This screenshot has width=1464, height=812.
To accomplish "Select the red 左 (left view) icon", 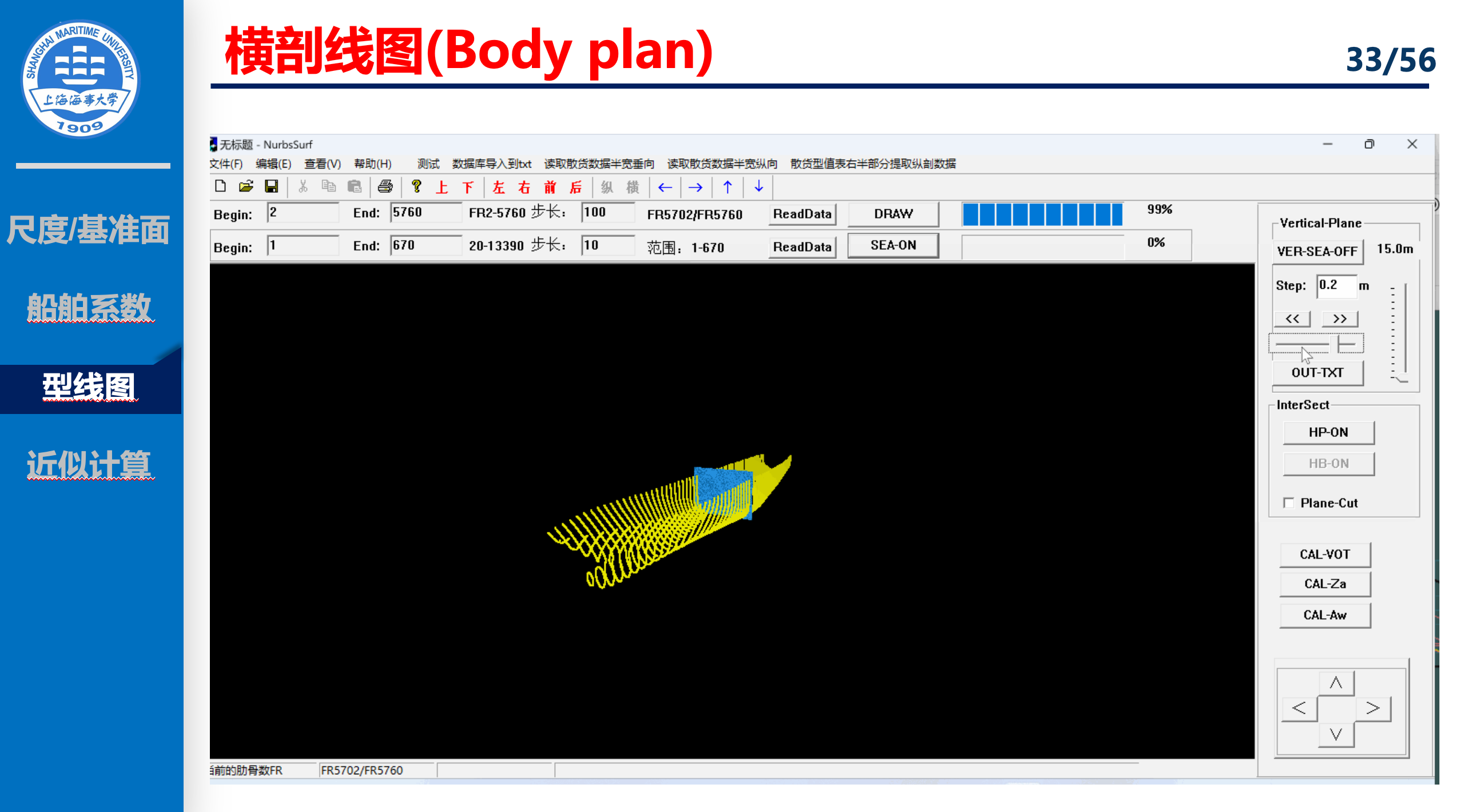I will point(498,188).
